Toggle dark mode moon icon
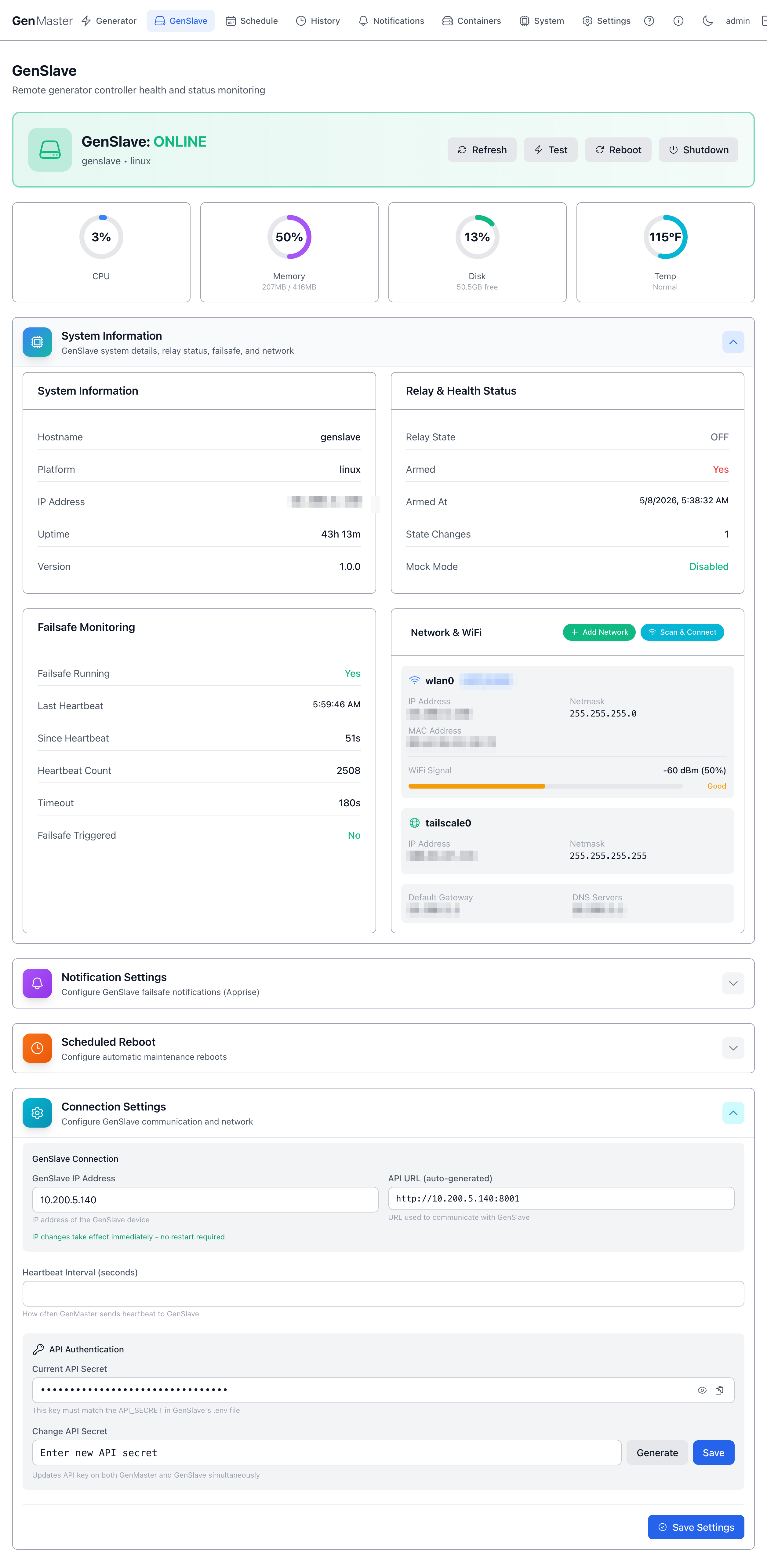This screenshot has height=1568, width=767. 707,21
